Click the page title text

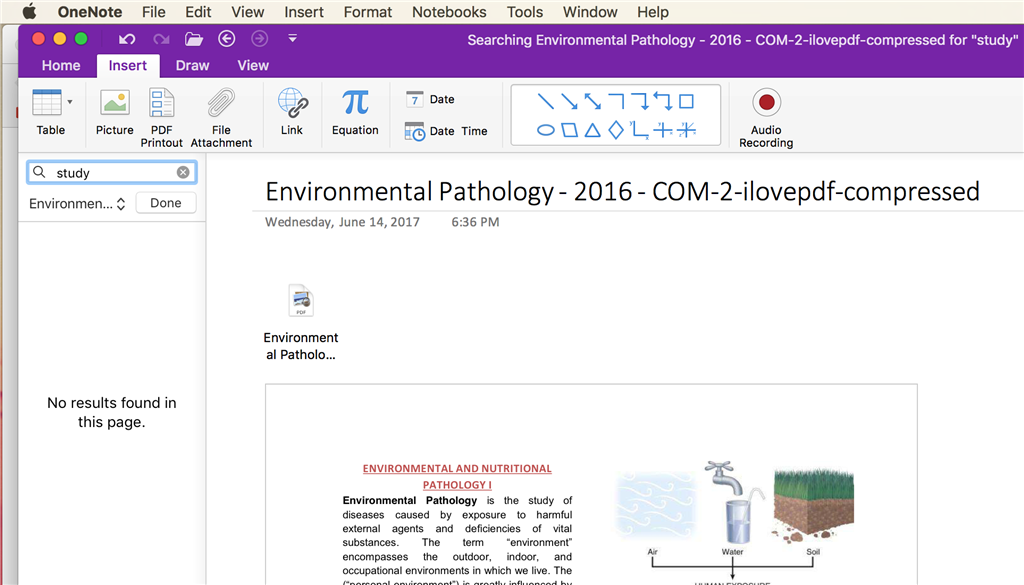click(x=622, y=191)
